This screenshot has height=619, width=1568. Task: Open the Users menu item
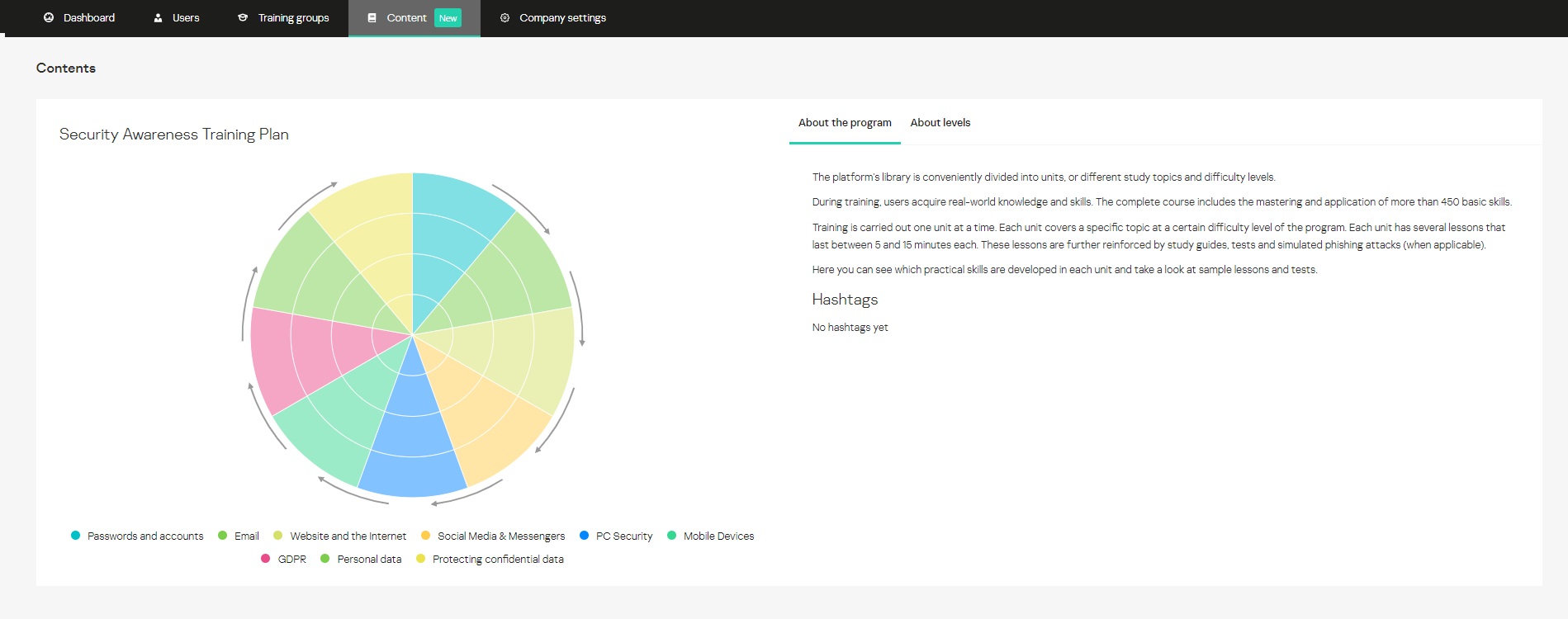point(177,17)
